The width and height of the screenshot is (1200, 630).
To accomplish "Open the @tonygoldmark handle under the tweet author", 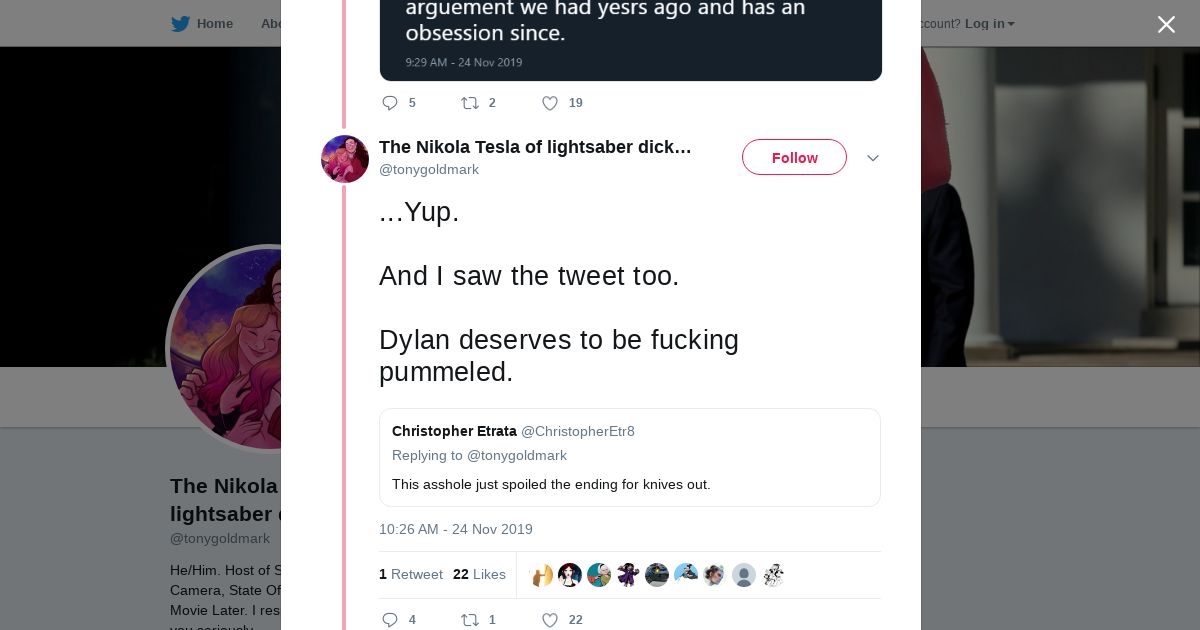I will point(429,170).
